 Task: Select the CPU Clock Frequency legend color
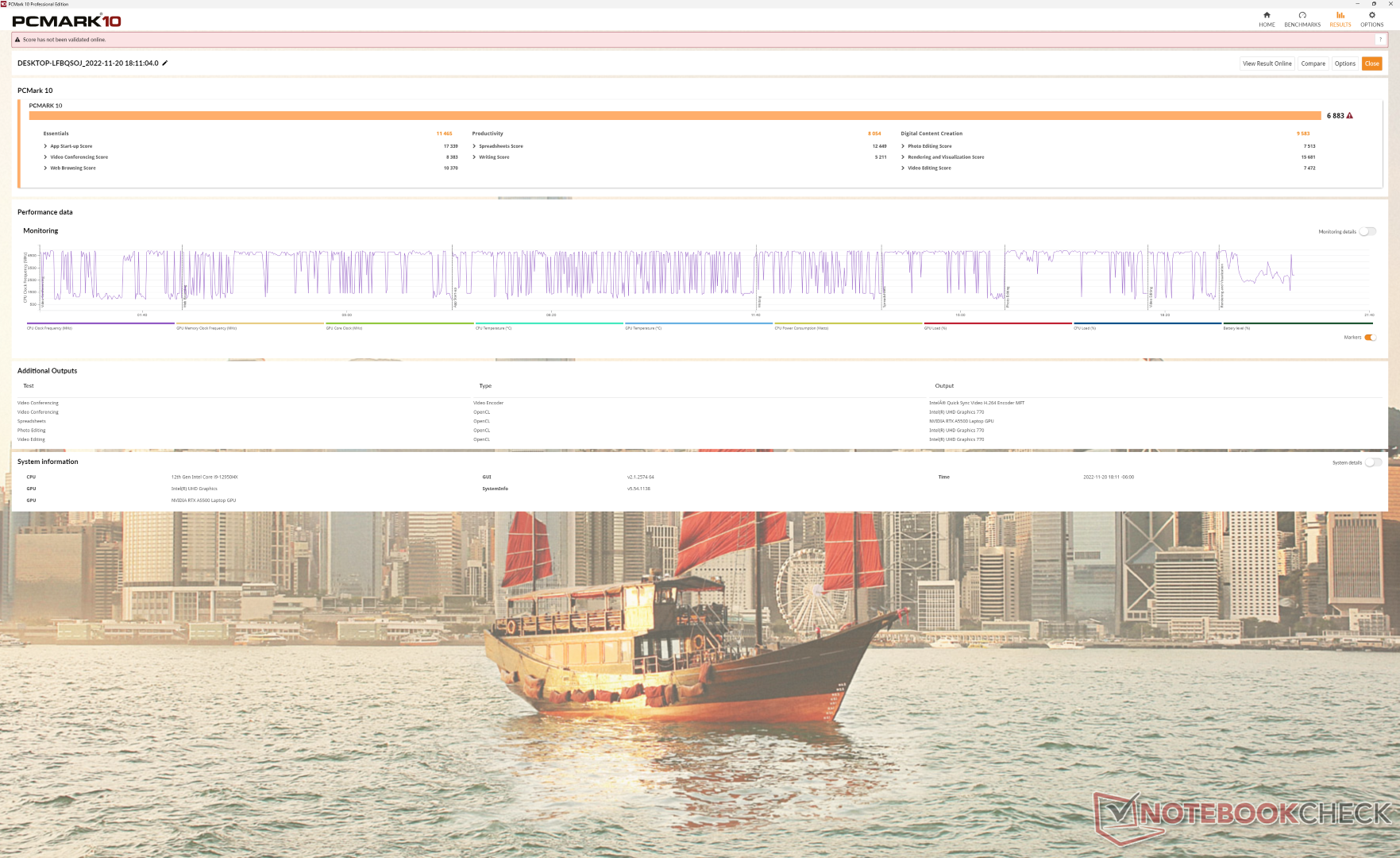[100, 324]
